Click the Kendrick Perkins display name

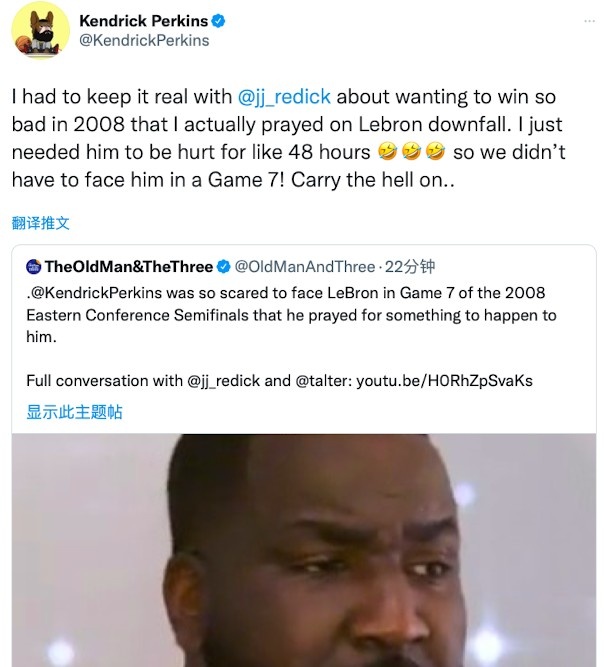[x=143, y=21]
